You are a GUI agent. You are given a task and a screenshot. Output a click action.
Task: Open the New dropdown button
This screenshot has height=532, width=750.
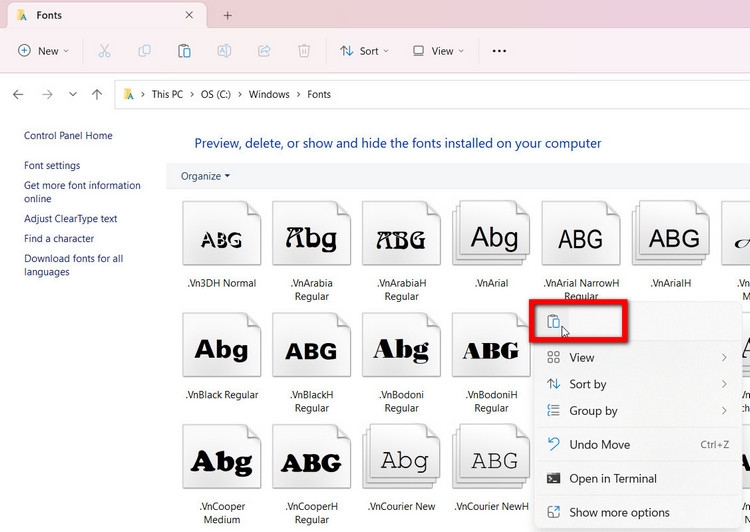pyautogui.click(x=43, y=51)
